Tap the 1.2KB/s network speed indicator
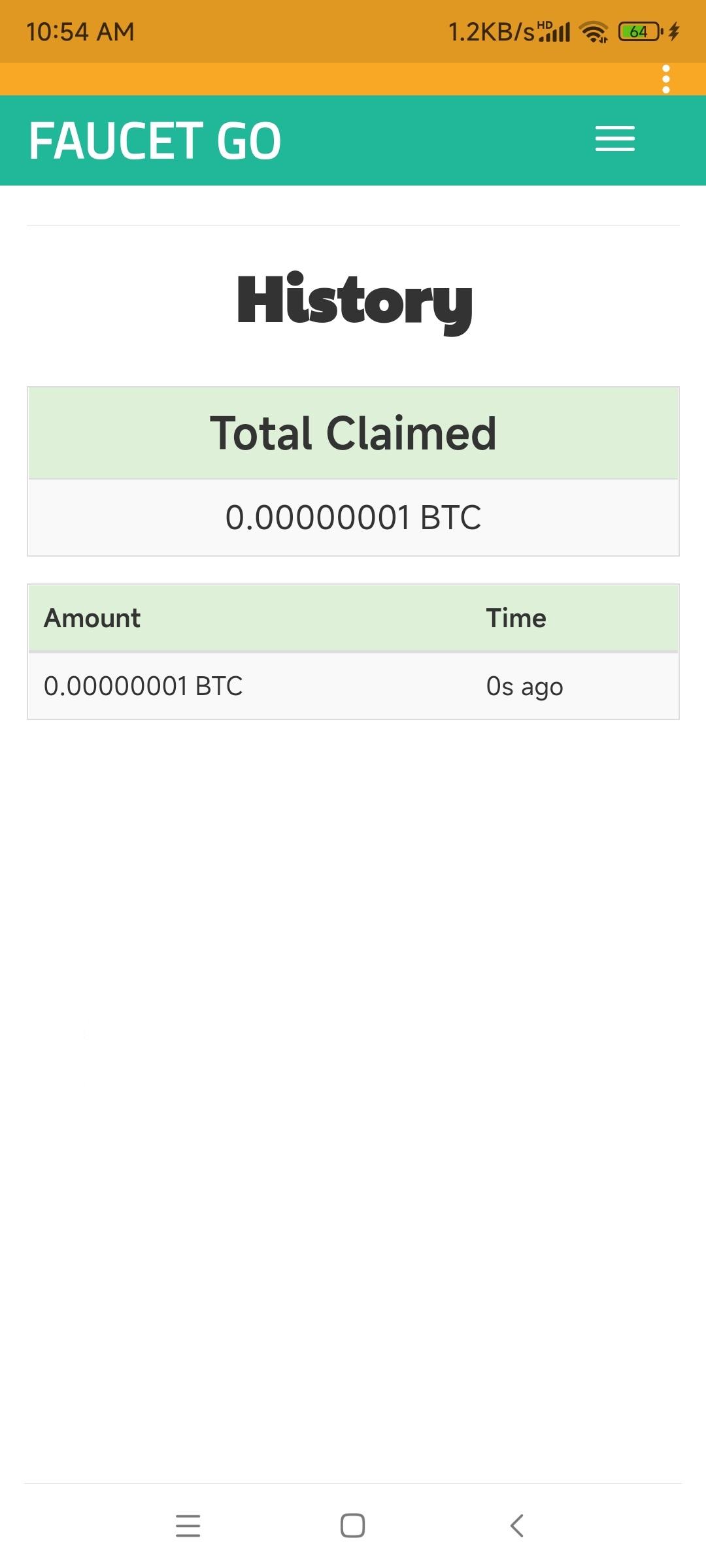The image size is (706, 1568). tap(491, 31)
